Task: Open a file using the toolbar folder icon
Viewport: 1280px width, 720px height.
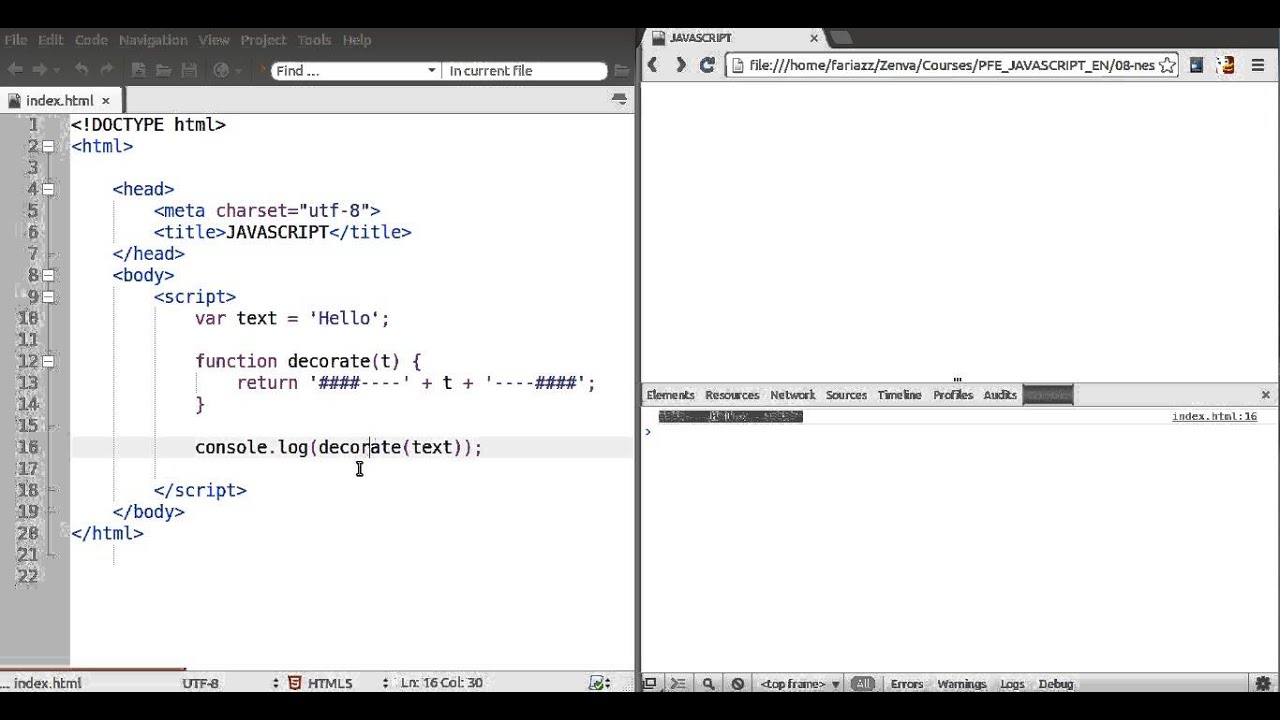Action: (x=164, y=70)
